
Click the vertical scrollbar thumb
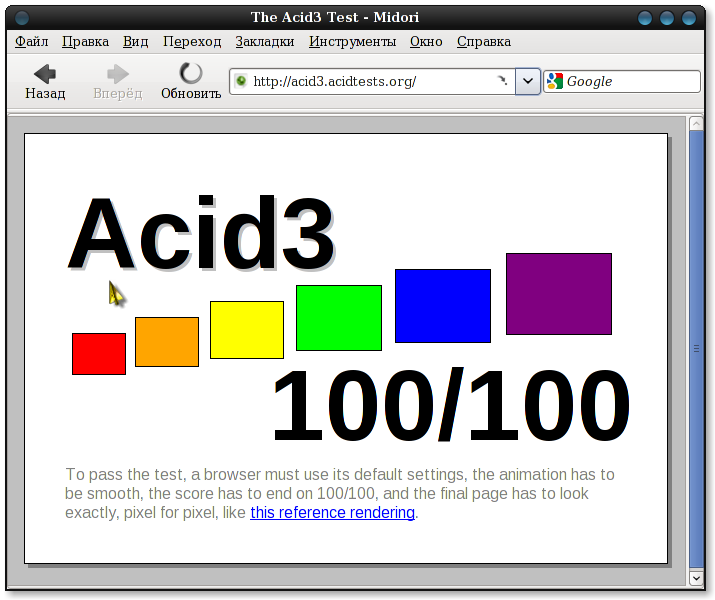(x=696, y=349)
